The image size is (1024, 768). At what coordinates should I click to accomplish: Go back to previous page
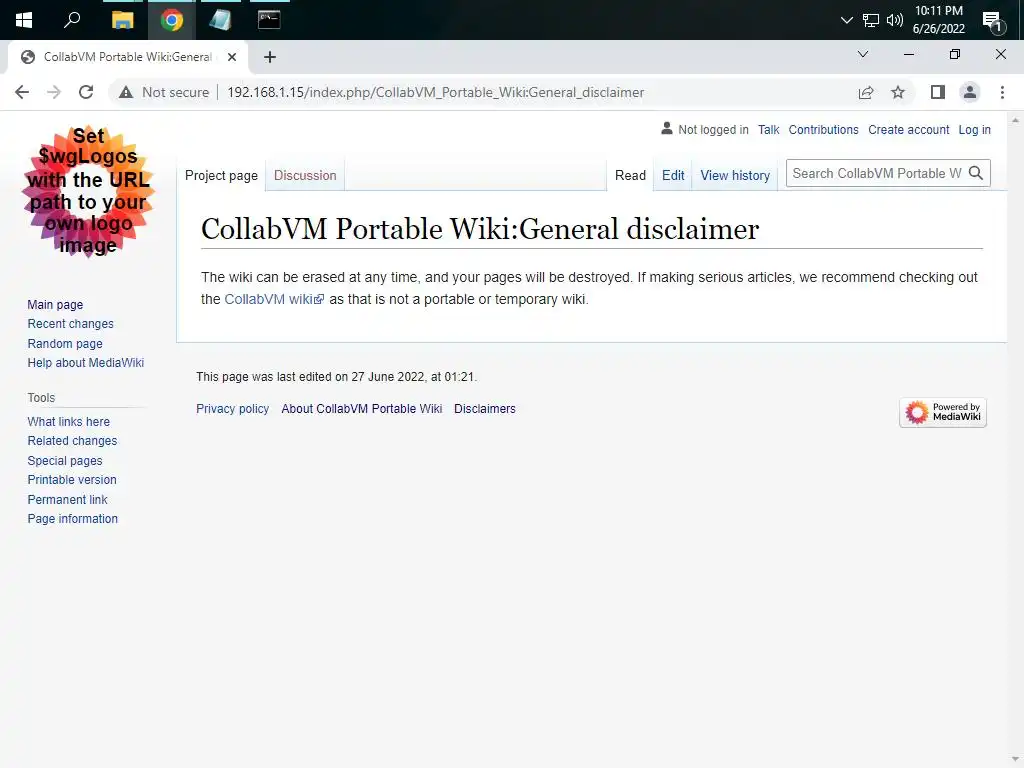(22, 93)
